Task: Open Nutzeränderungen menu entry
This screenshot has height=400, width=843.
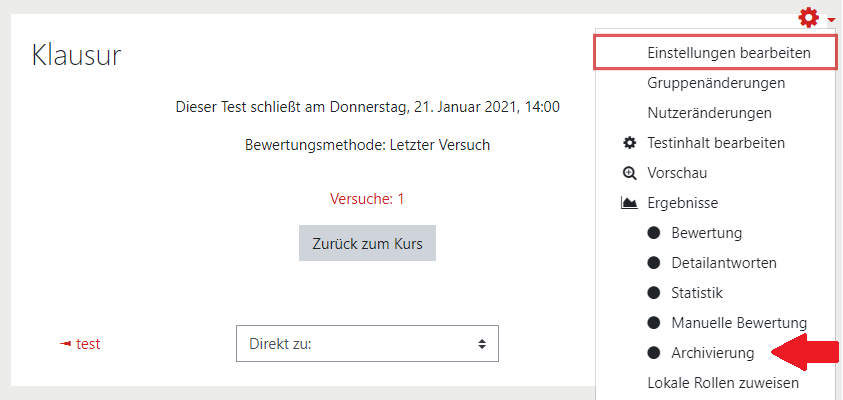Action: click(709, 113)
